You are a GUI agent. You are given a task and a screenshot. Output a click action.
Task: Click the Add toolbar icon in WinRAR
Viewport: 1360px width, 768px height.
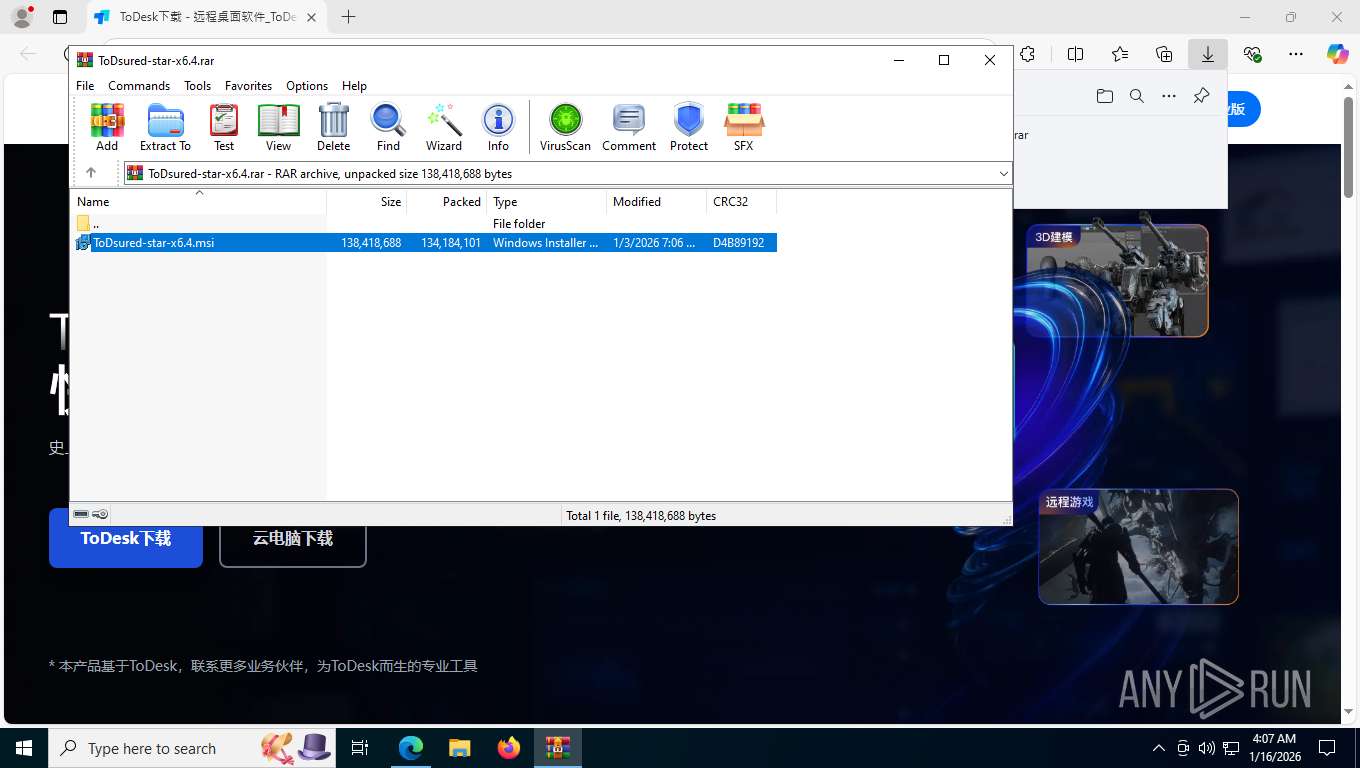tap(107, 127)
